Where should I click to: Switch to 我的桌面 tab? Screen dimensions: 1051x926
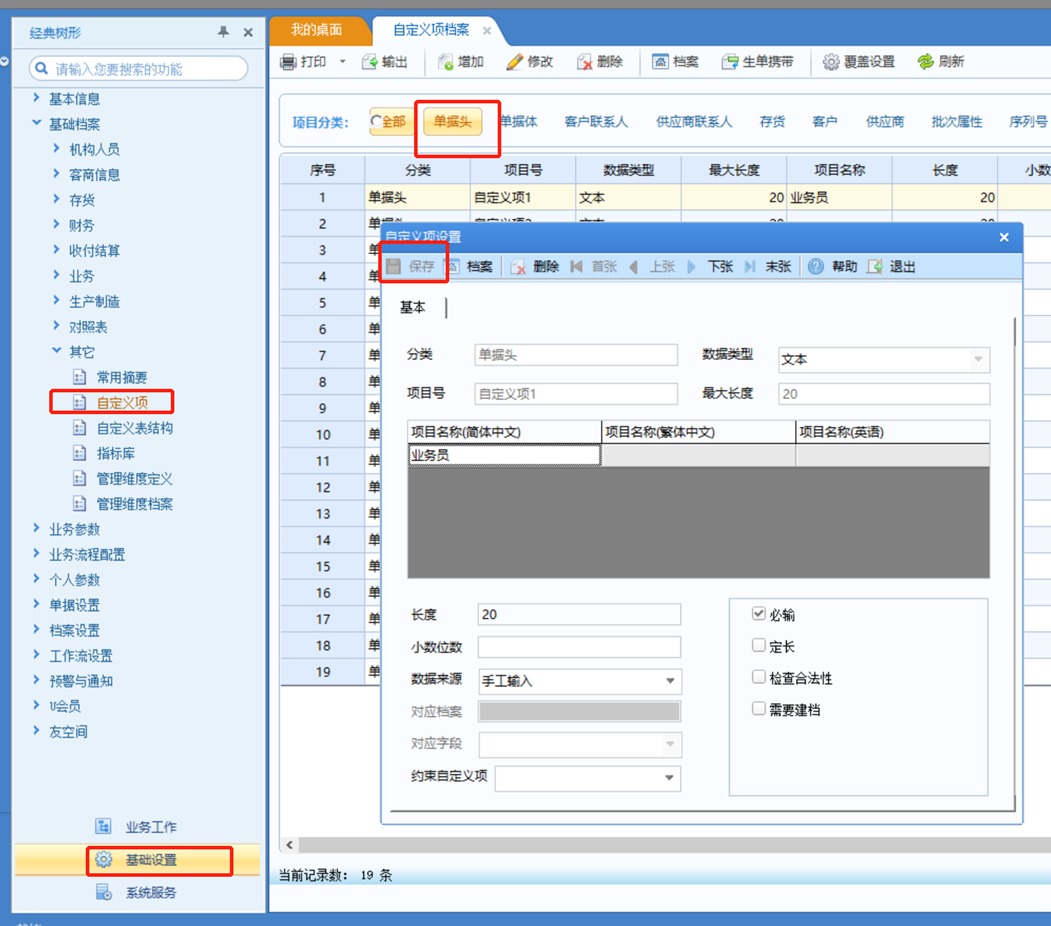click(316, 29)
